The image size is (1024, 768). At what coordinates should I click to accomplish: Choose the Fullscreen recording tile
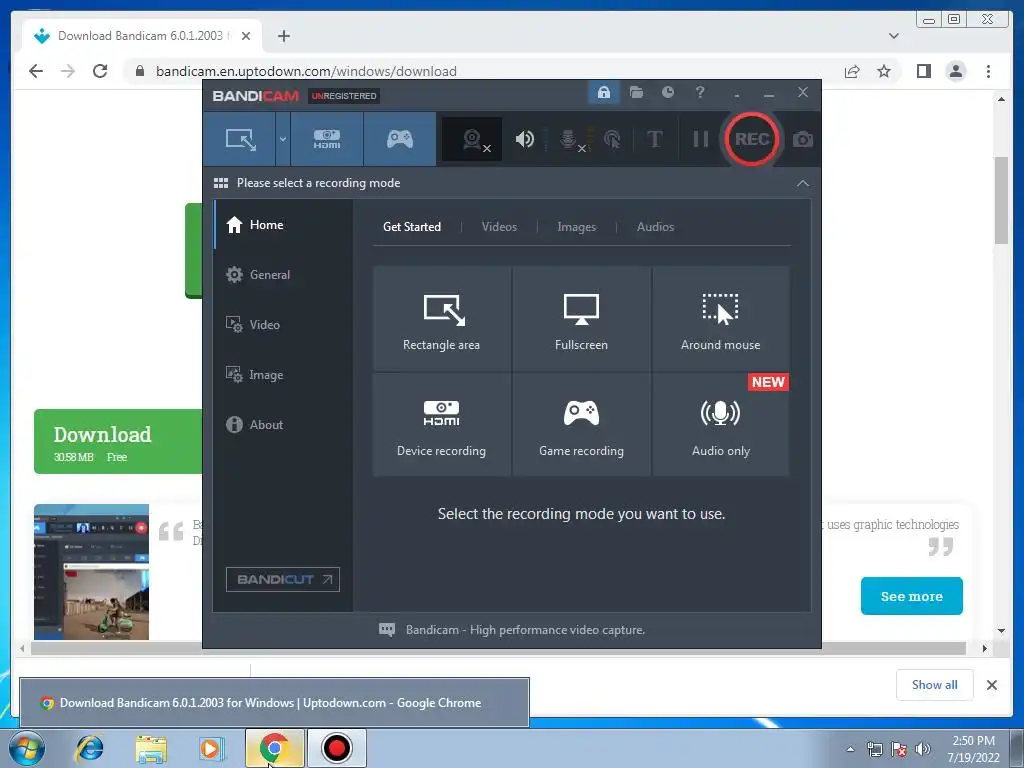click(x=581, y=319)
